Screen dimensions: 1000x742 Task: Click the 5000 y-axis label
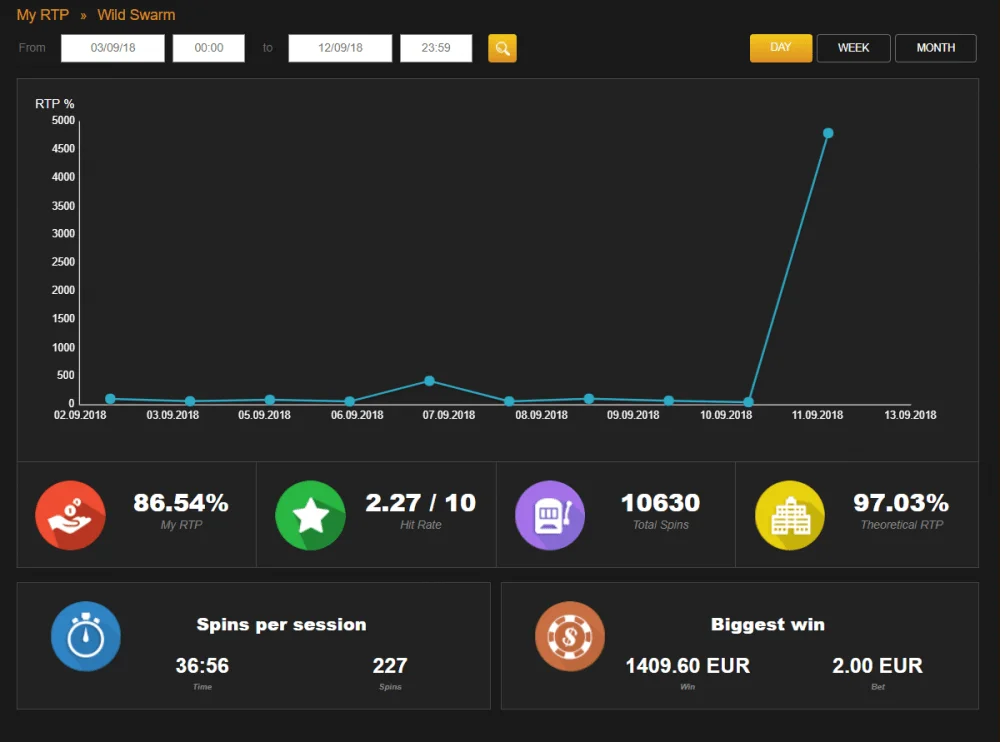pyautogui.click(x=63, y=120)
